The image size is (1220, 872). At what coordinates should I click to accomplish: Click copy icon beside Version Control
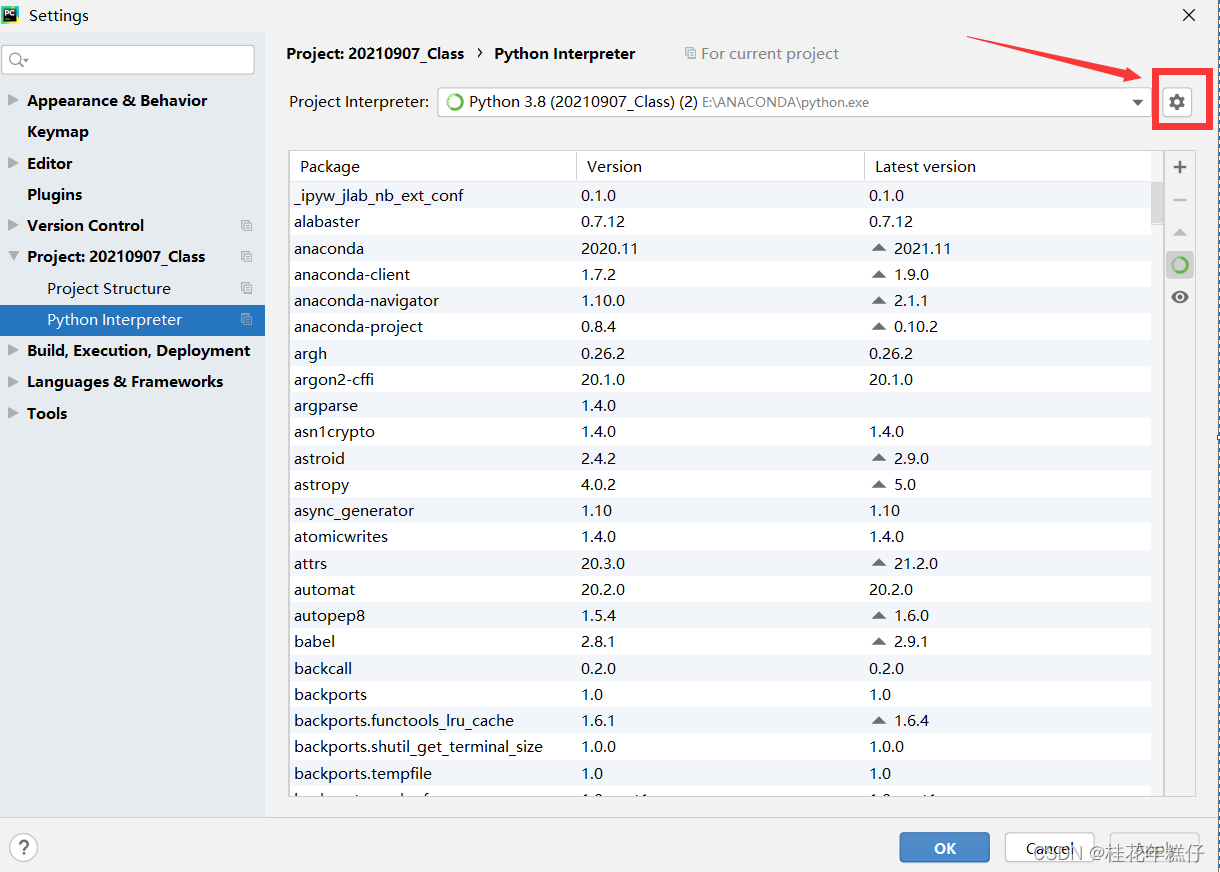(x=246, y=226)
